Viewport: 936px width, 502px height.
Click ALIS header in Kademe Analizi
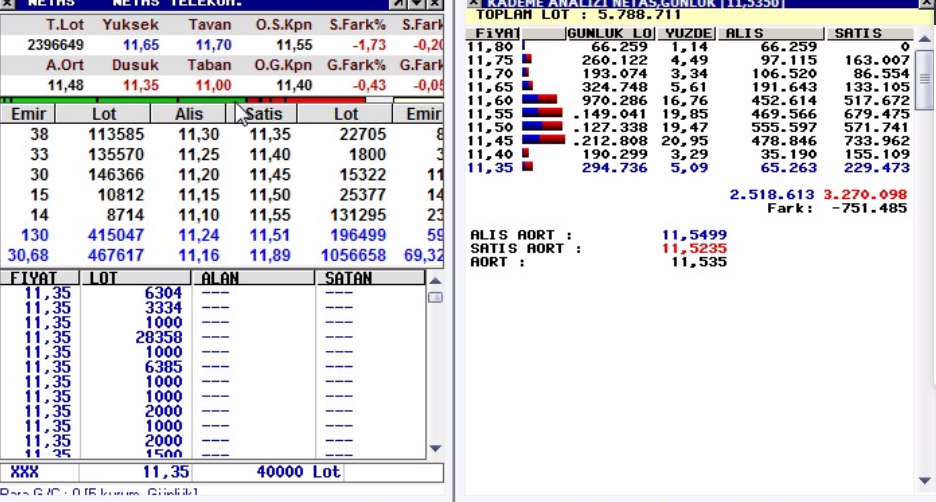[x=770, y=34]
